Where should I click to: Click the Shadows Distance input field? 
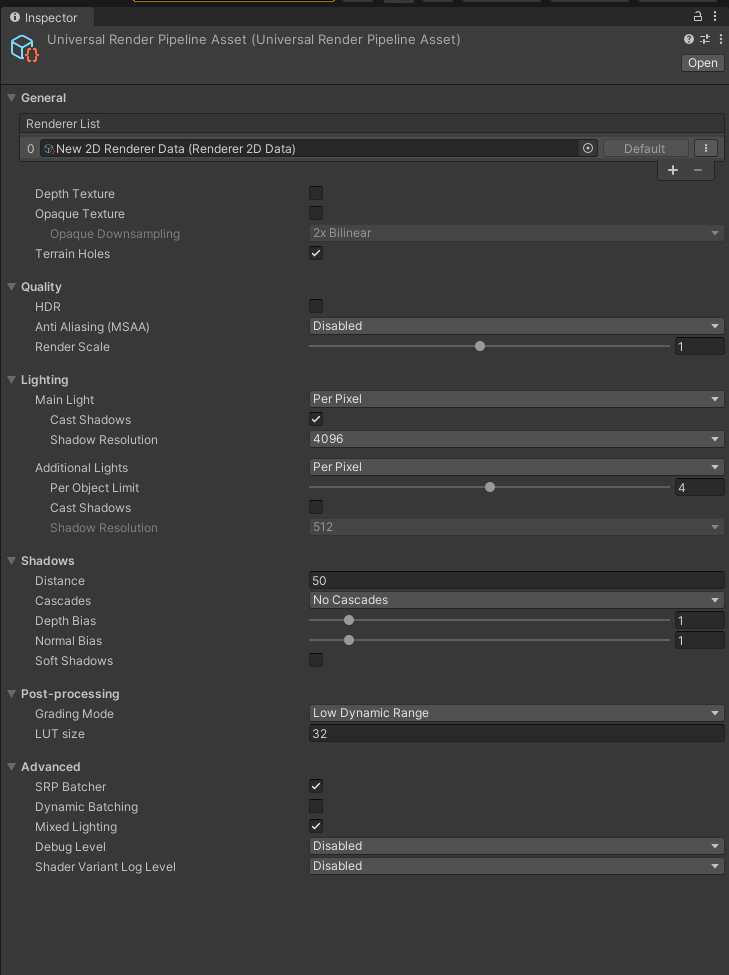(x=516, y=581)
